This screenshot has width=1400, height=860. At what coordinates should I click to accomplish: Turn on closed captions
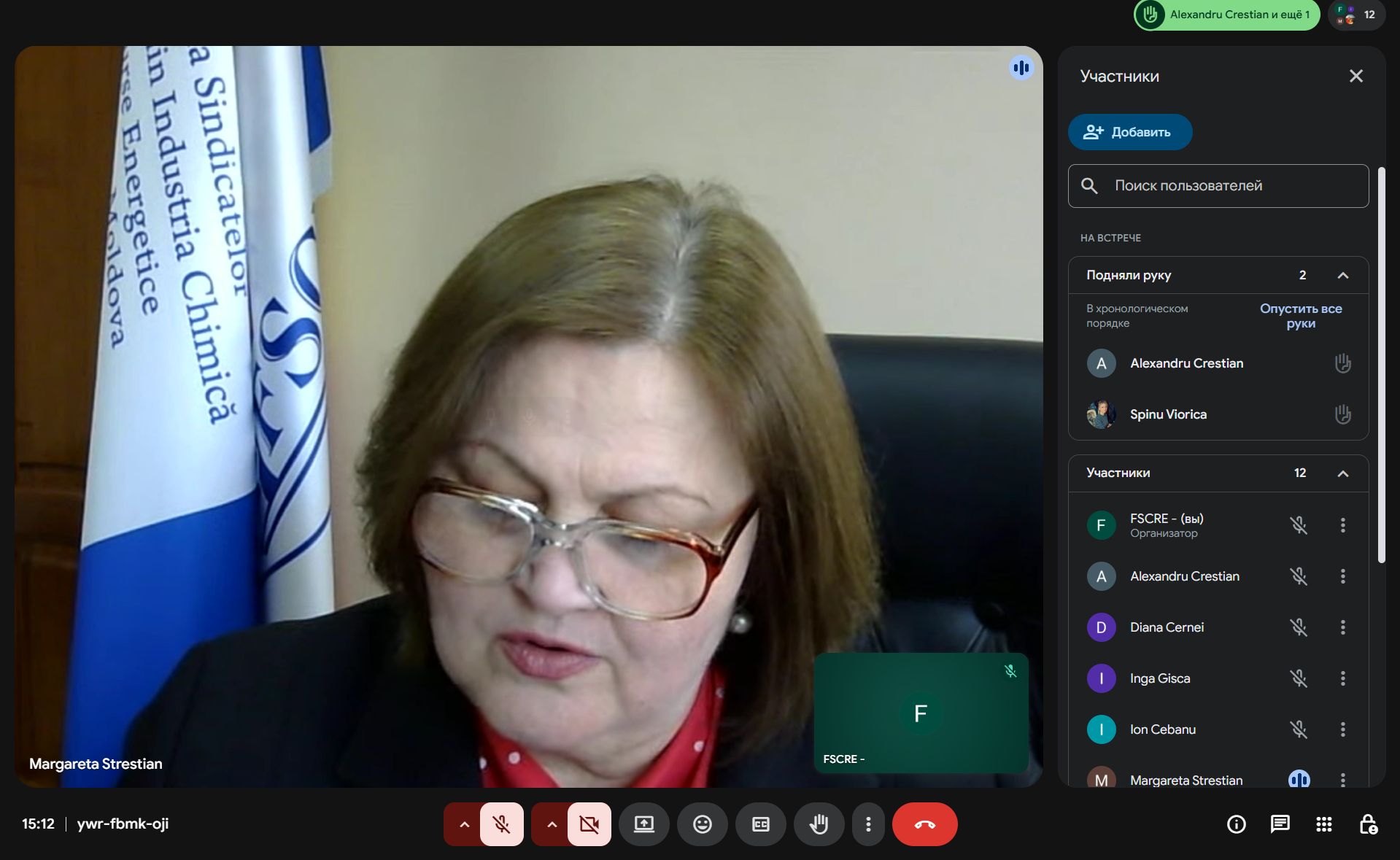760,824
